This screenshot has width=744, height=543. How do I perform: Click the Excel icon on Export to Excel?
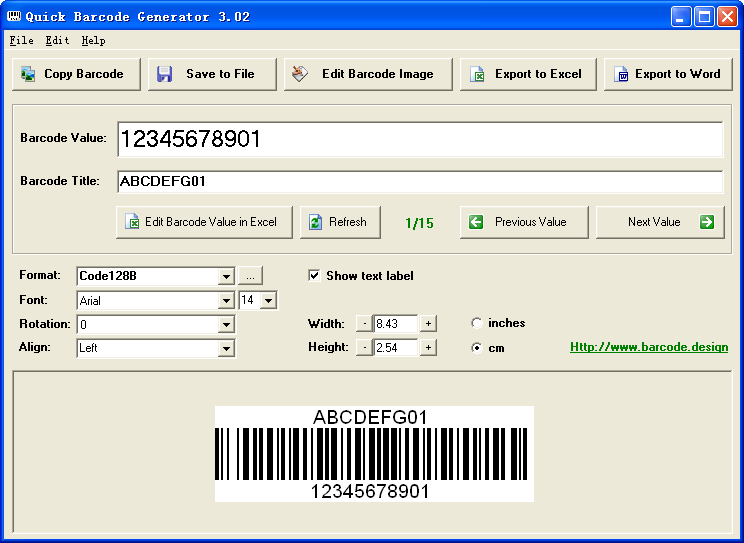[477, 74]
